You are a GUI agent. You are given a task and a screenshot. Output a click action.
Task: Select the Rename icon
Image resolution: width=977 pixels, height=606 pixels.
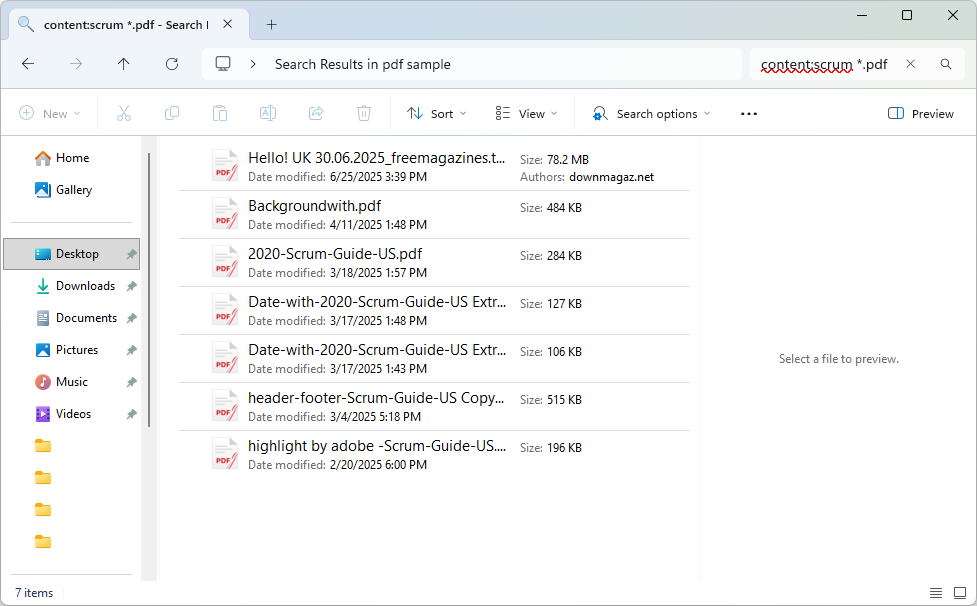pos(267,113)
